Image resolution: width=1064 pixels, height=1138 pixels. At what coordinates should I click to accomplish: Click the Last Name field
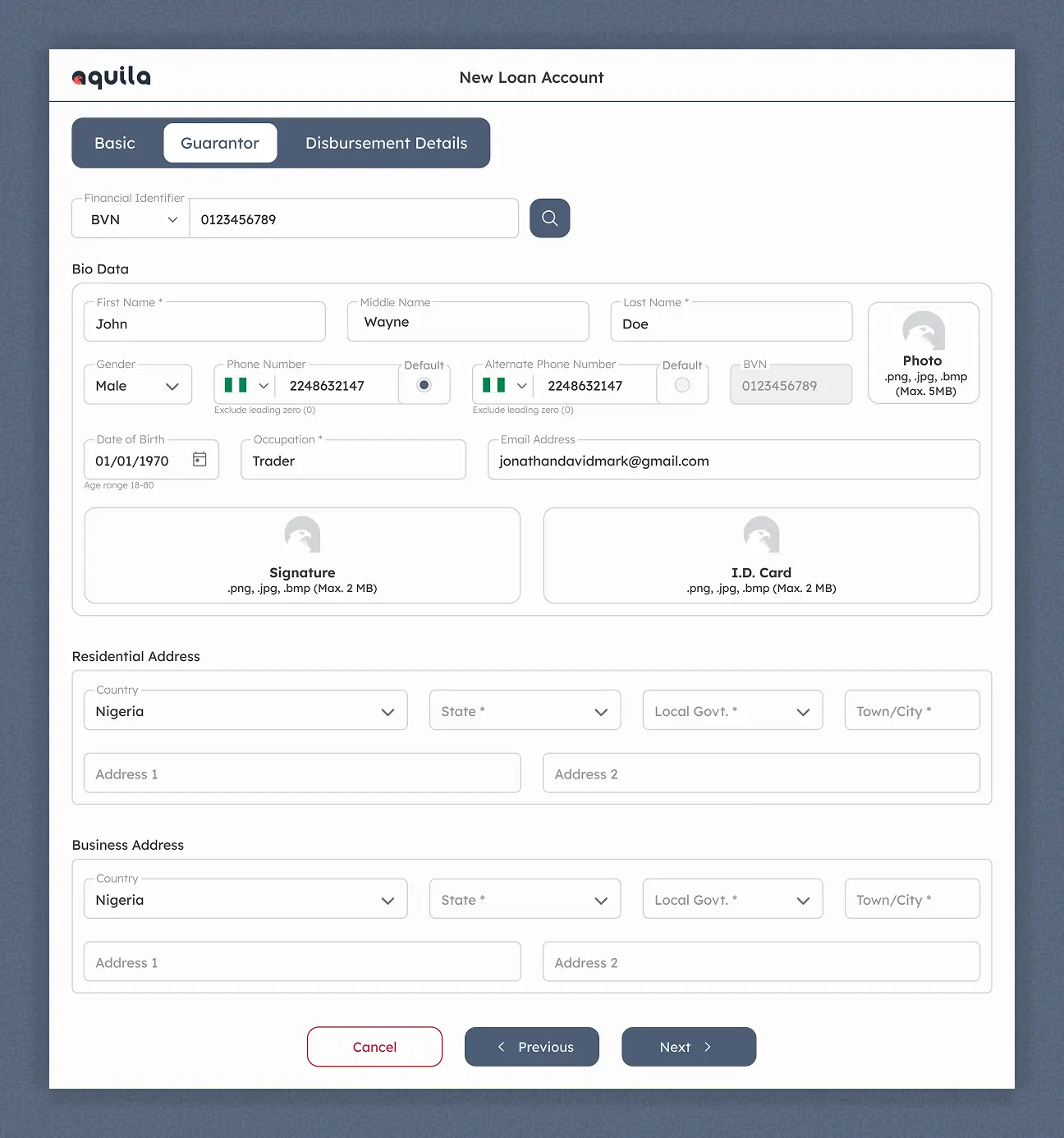click(731, 322)
